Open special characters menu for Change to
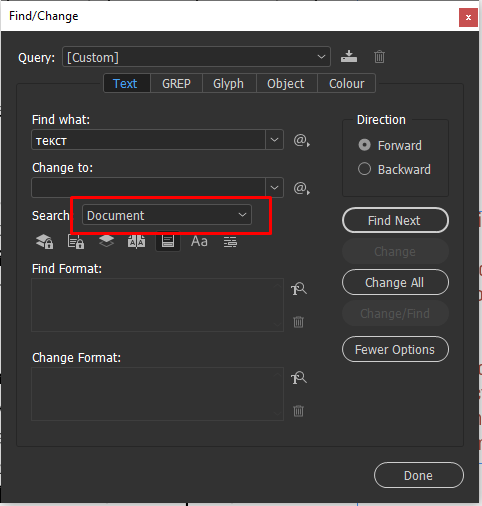482x506 pixels. [302, 188]
